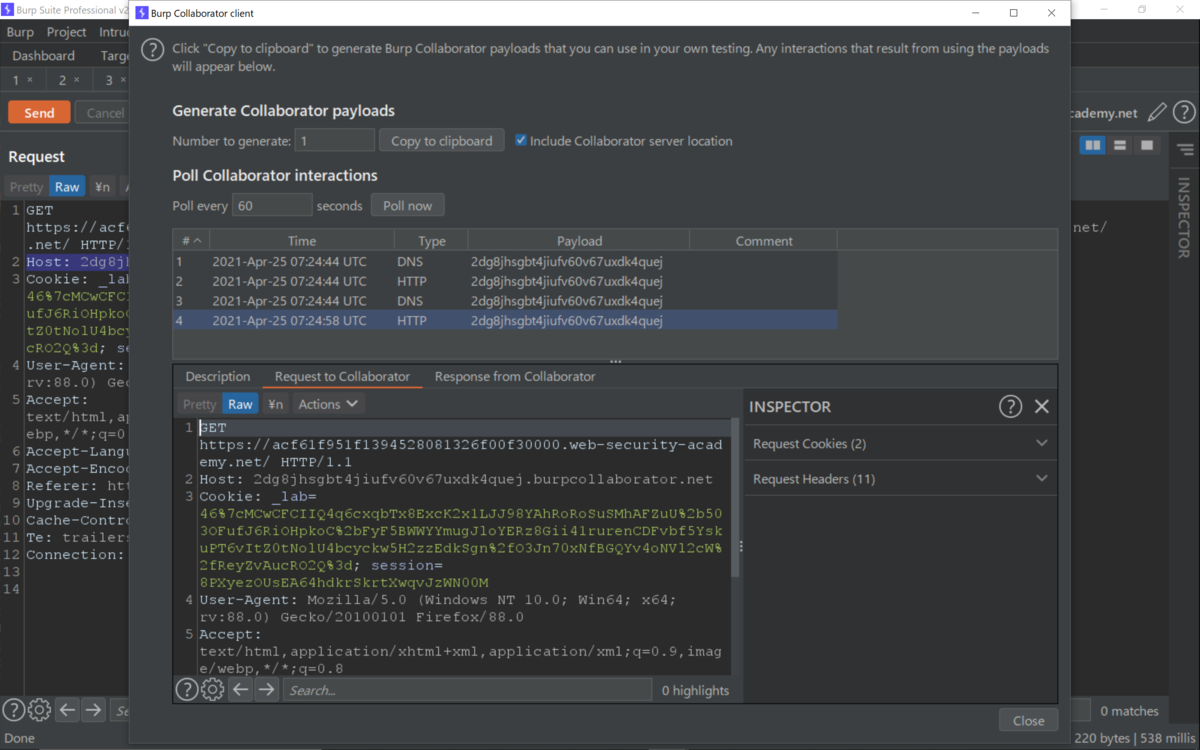This screenshot has height=750, width=1200.
Task: Click the Collaborator request viewer vertical scrollbar
Action: [735, 500]
